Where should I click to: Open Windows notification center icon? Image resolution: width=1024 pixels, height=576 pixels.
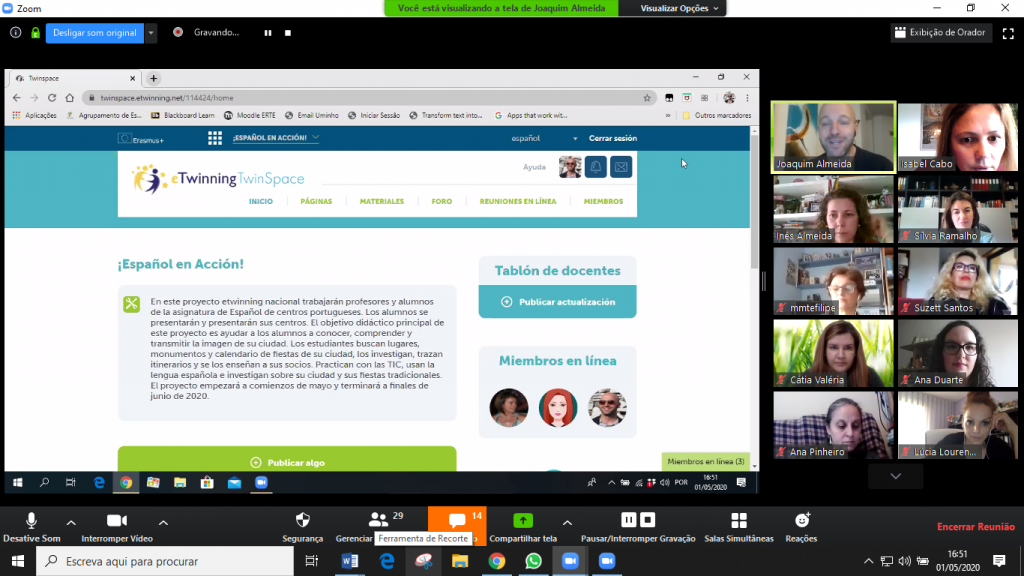pyautogui.click(x=999, y=561)
